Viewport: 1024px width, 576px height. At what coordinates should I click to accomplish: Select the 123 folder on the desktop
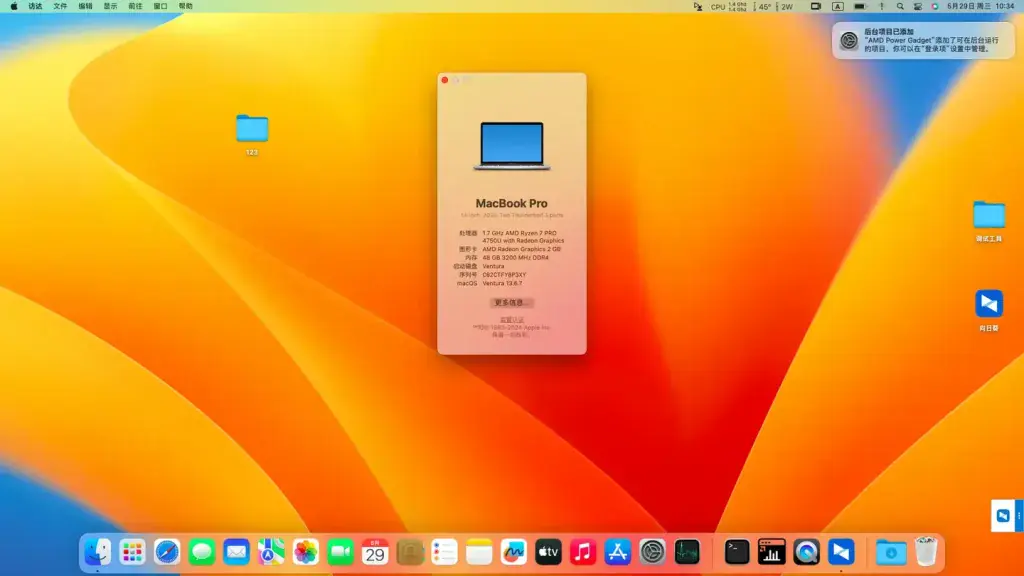pos(252,135)
